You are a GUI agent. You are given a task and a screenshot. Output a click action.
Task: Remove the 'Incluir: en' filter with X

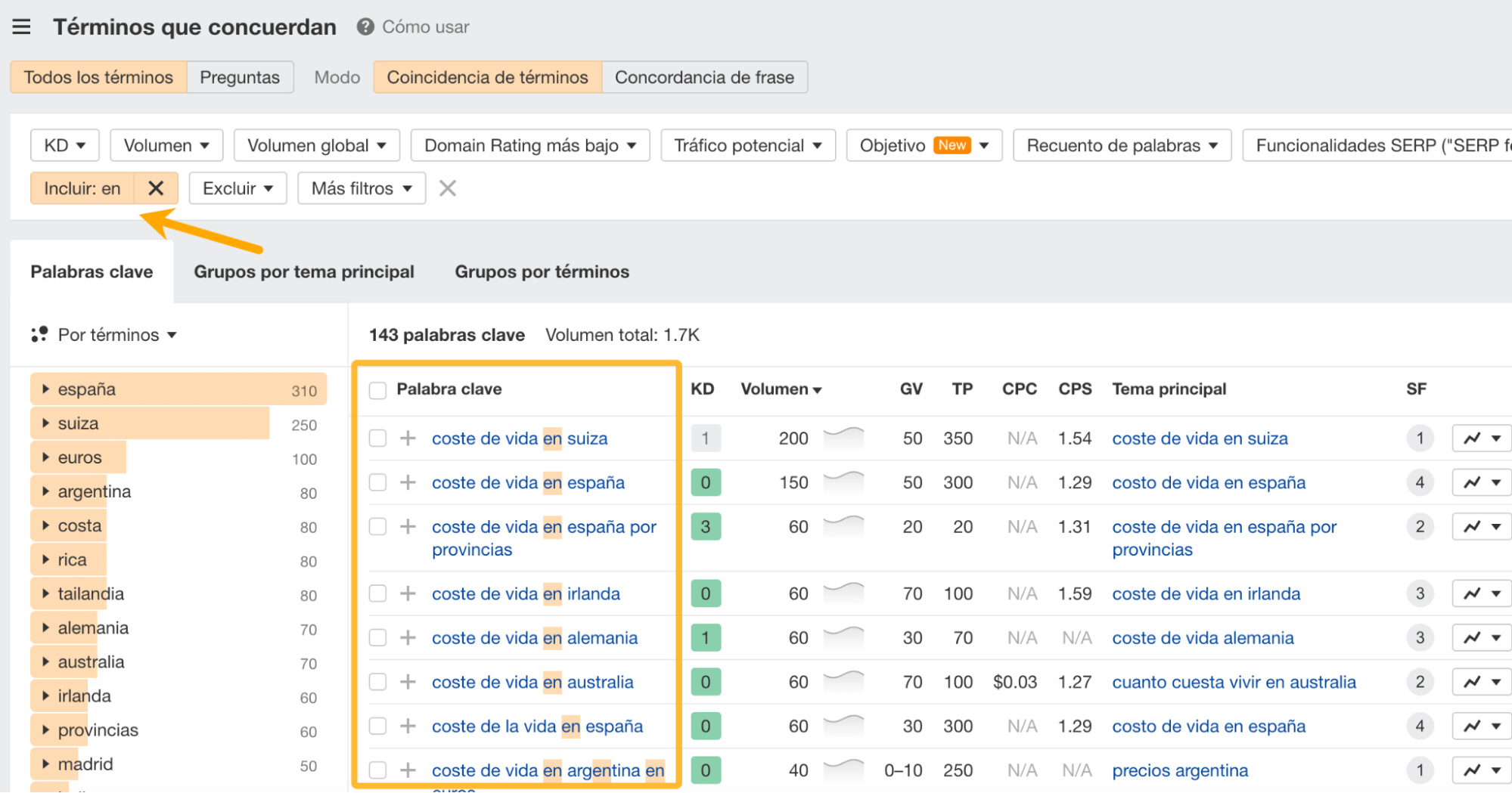pos(156,188)
